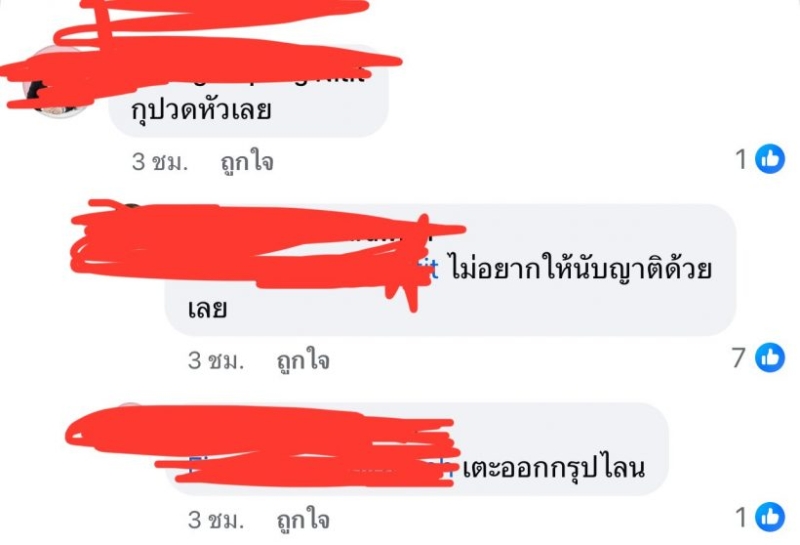Click the blue thumbs-up icon beside กุปวดหัวเลย comment
This screenshot has width=800, height=545.
pyautogui.click(x=770, y=159)
